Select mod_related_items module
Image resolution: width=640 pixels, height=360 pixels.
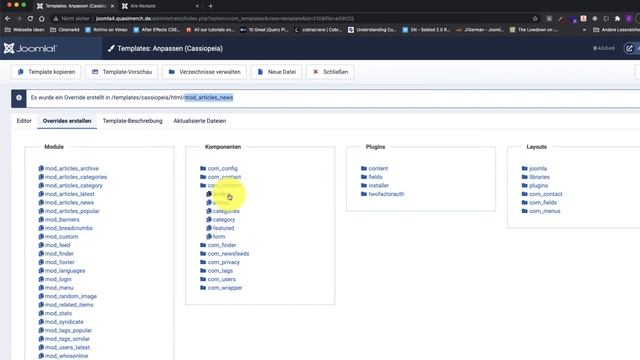(66, 305)
